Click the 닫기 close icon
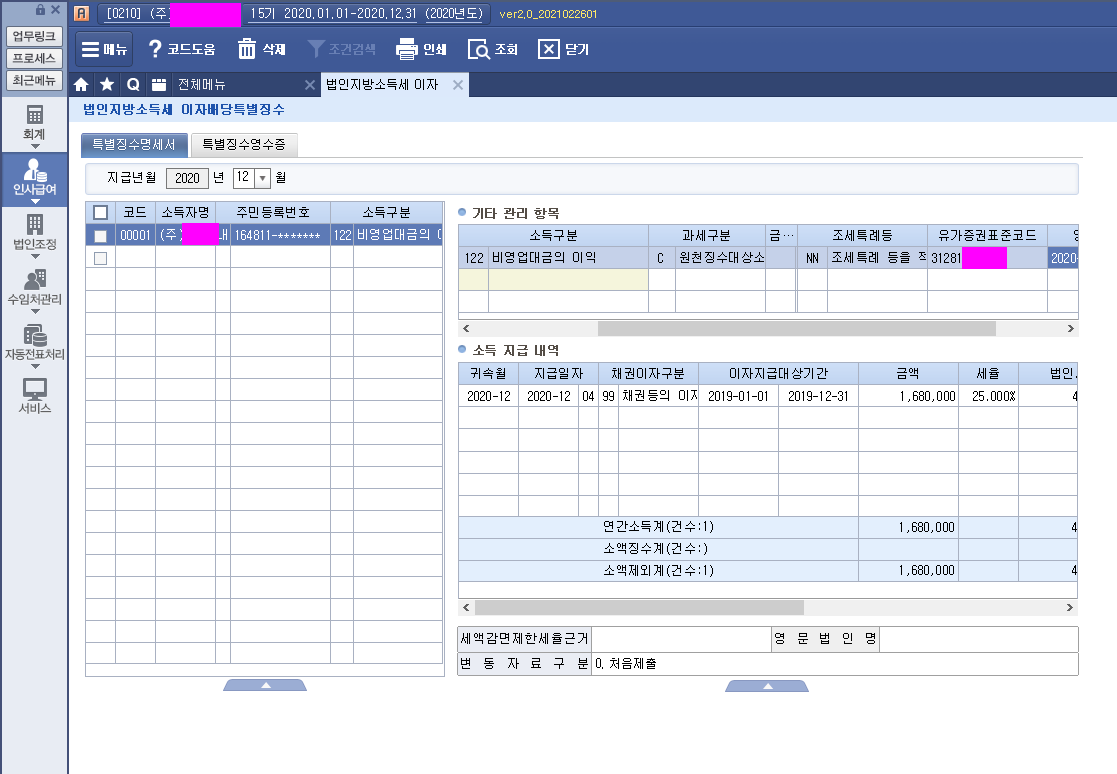The image size is (1117, 774). (549, 49)
